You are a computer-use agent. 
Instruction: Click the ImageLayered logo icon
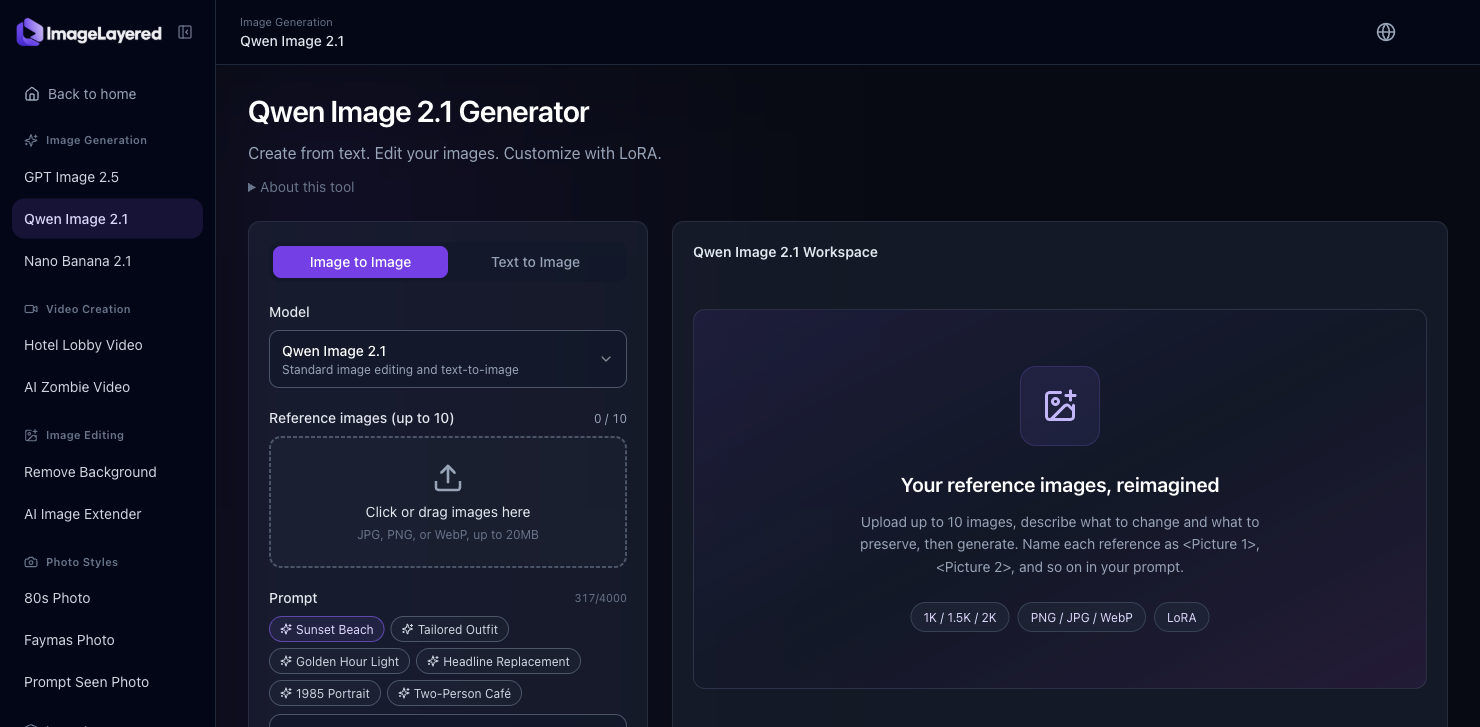click(x=30, y=32)
